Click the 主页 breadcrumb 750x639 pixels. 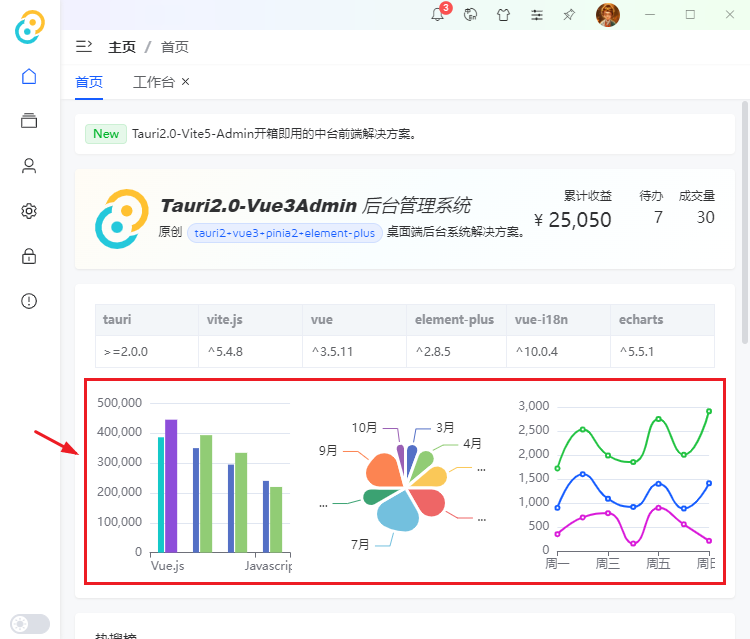(122, 47)
